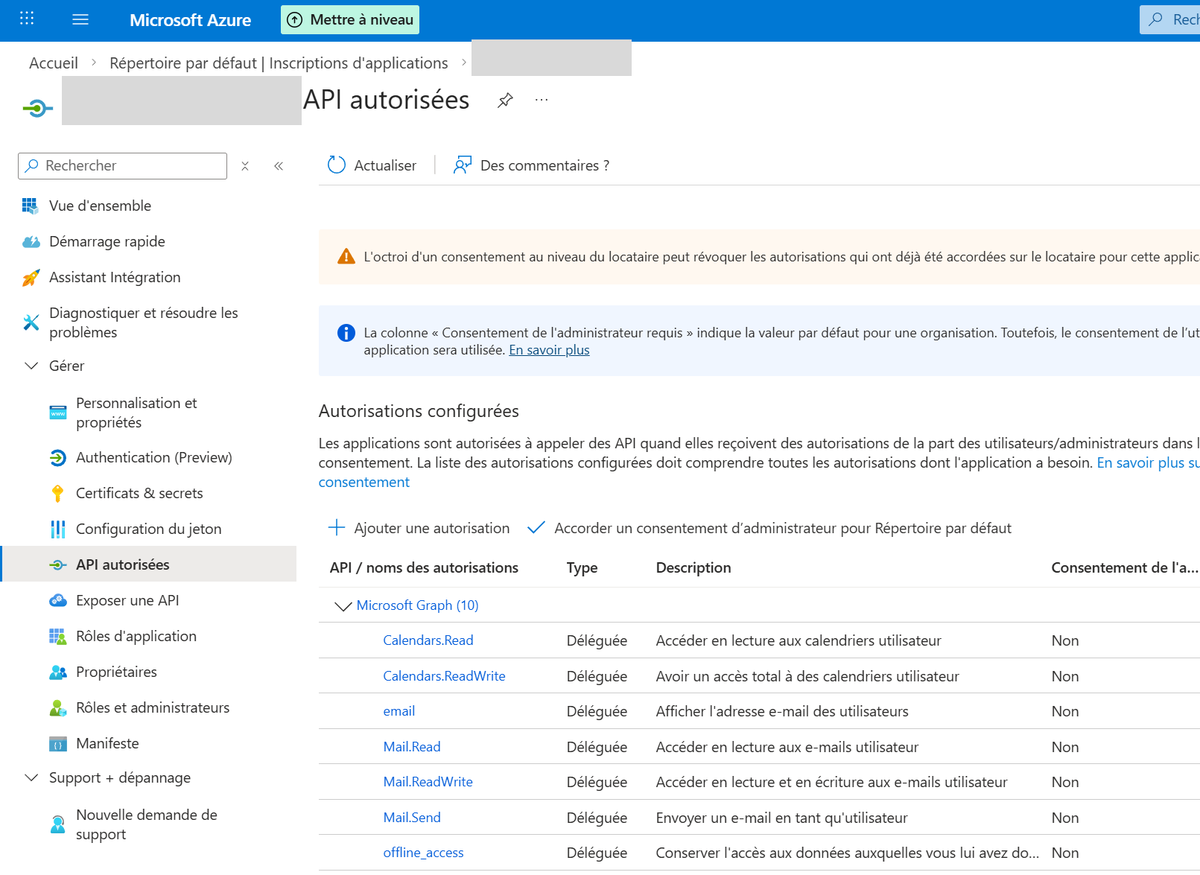The height and width of the screenshot is (875, 1200).
Task: Click the Personnalisation et propriétés icon
Action: tap(57, 413)
